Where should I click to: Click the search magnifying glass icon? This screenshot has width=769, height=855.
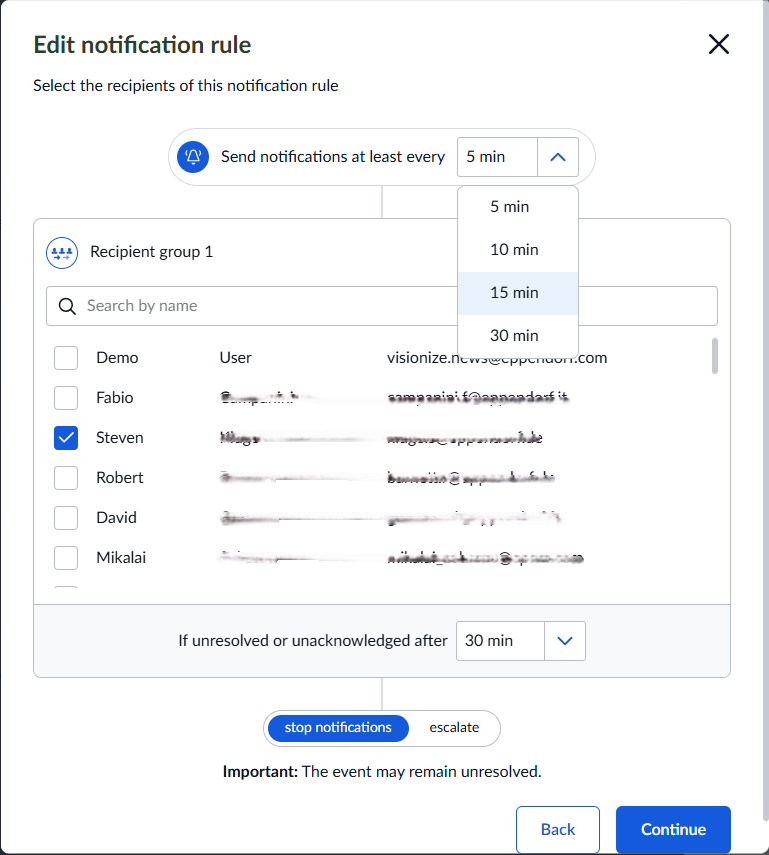click(67, 305)
